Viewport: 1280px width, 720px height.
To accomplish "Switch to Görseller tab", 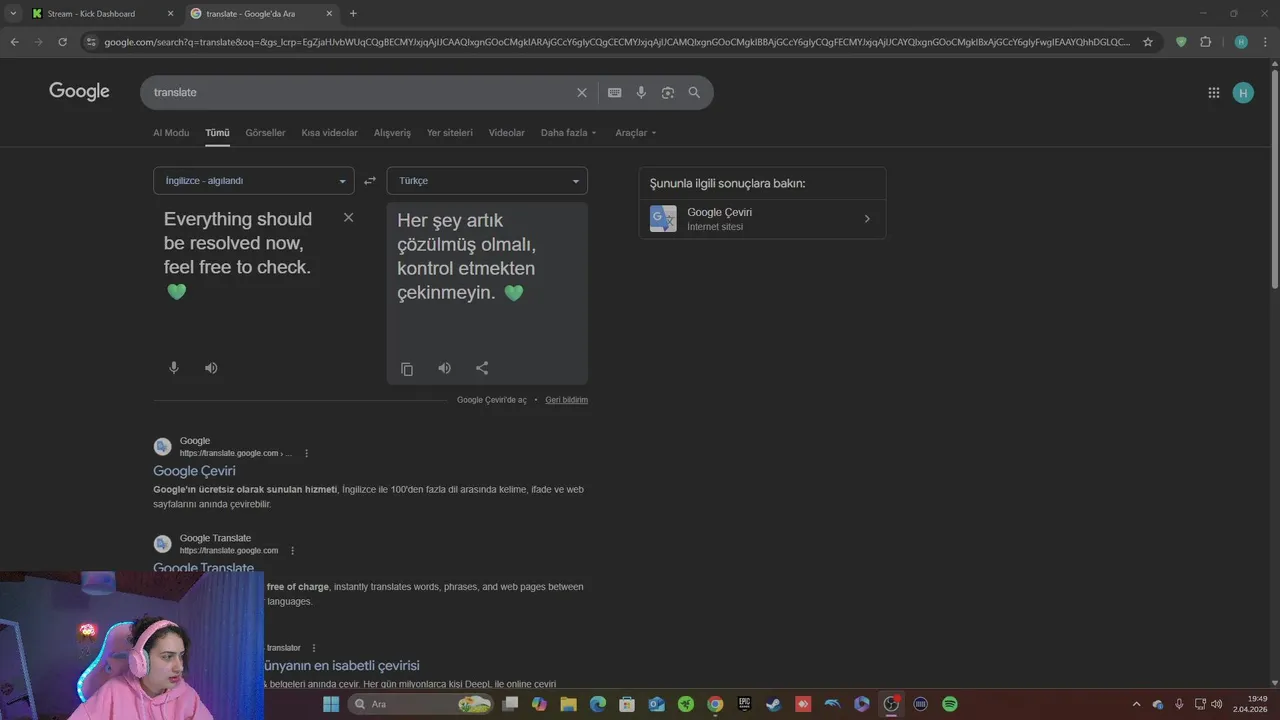I will click(x=265, y=133).
